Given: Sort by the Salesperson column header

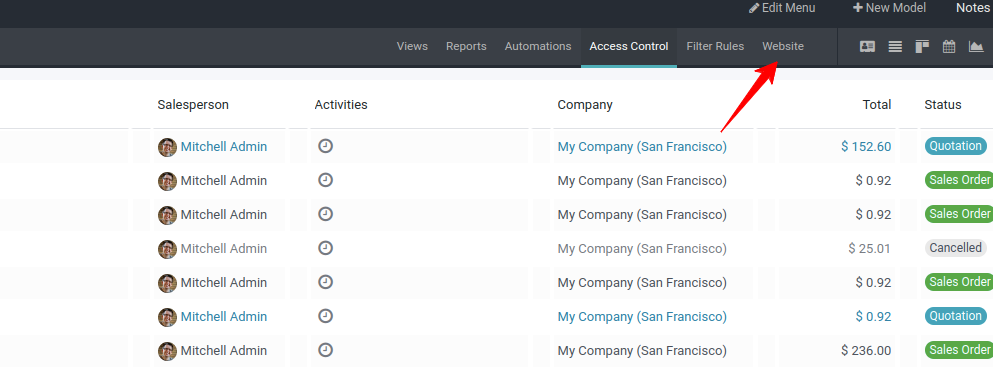Looking at the screenshot, I should [x=193, y=105].
